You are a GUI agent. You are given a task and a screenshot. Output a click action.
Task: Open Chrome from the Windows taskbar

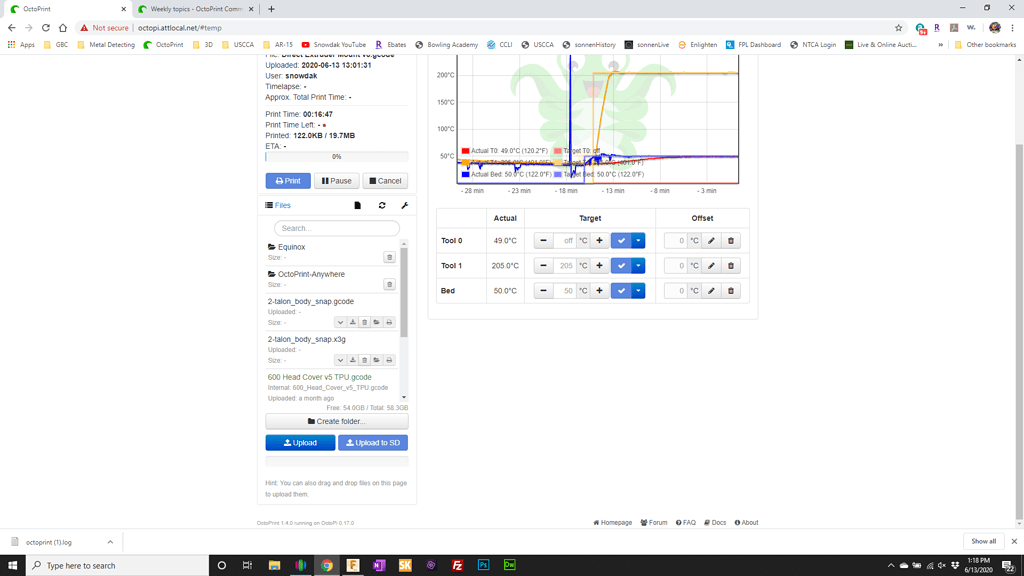[326, 565]
